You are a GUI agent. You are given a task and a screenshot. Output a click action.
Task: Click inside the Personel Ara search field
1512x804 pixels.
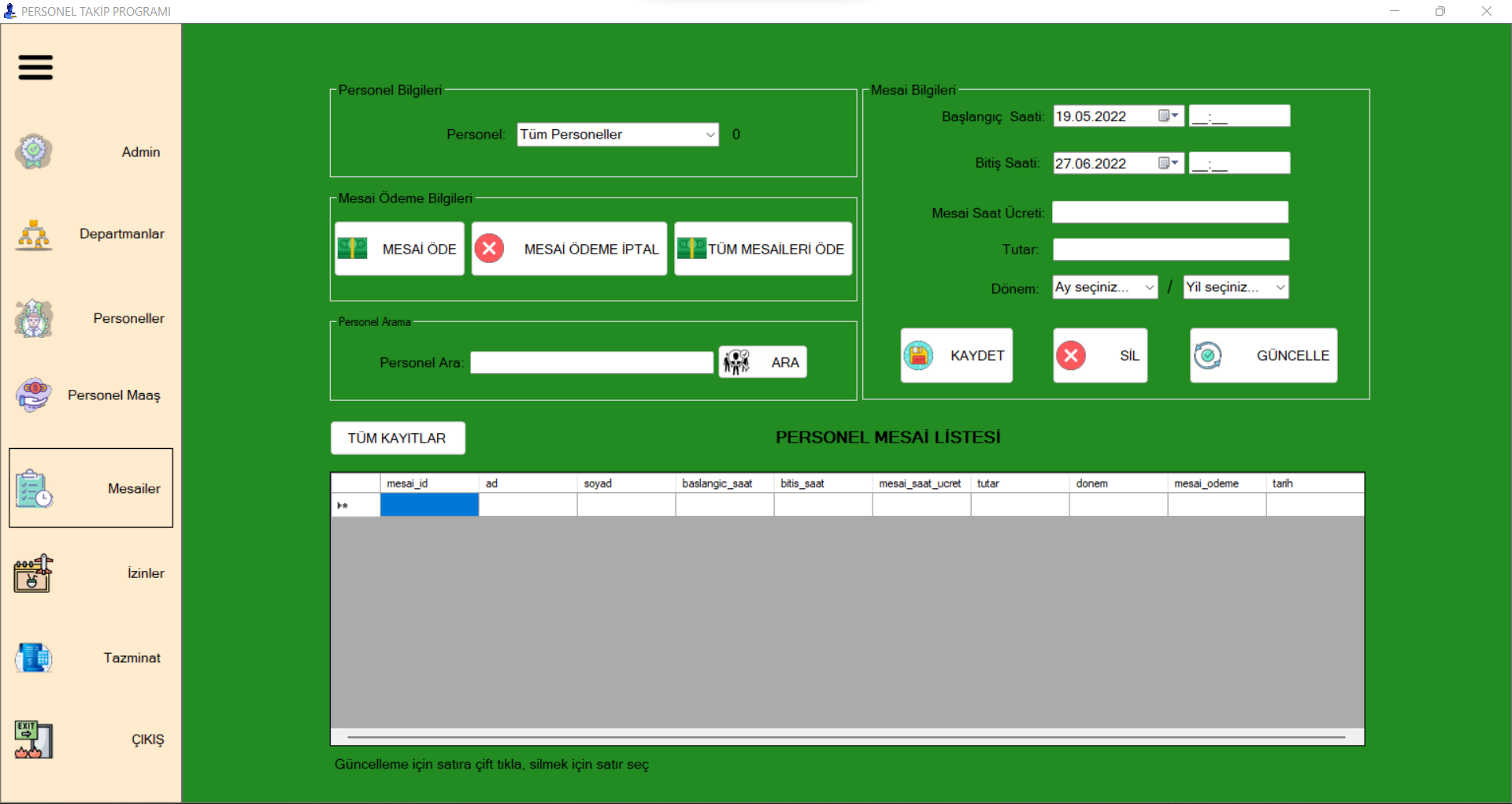pos(591,362)
